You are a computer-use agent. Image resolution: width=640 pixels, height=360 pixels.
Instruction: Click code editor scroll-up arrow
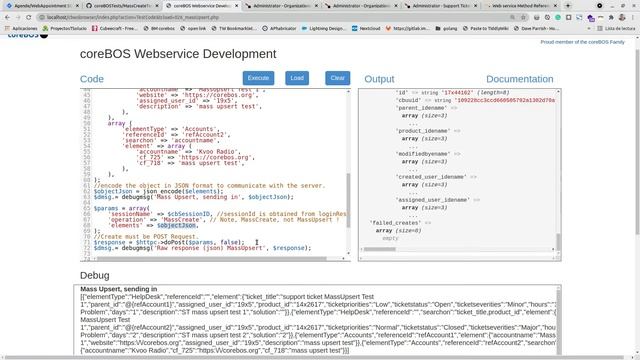coord(348,92)
